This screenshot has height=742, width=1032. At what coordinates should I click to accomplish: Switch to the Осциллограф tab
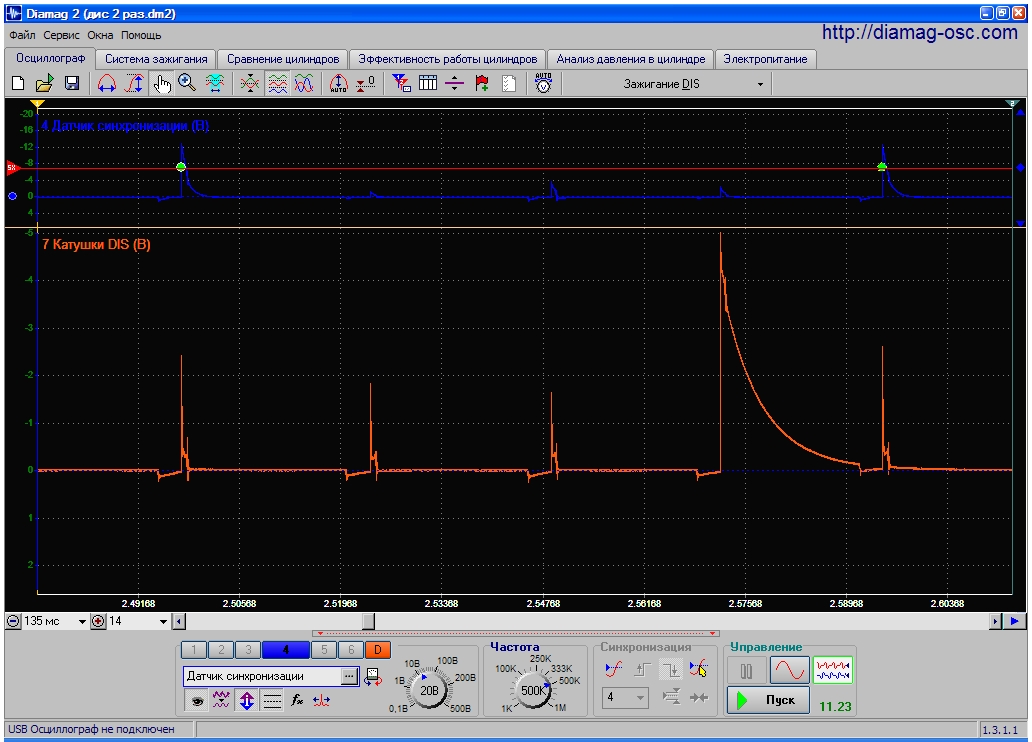(x=51, y=59)
